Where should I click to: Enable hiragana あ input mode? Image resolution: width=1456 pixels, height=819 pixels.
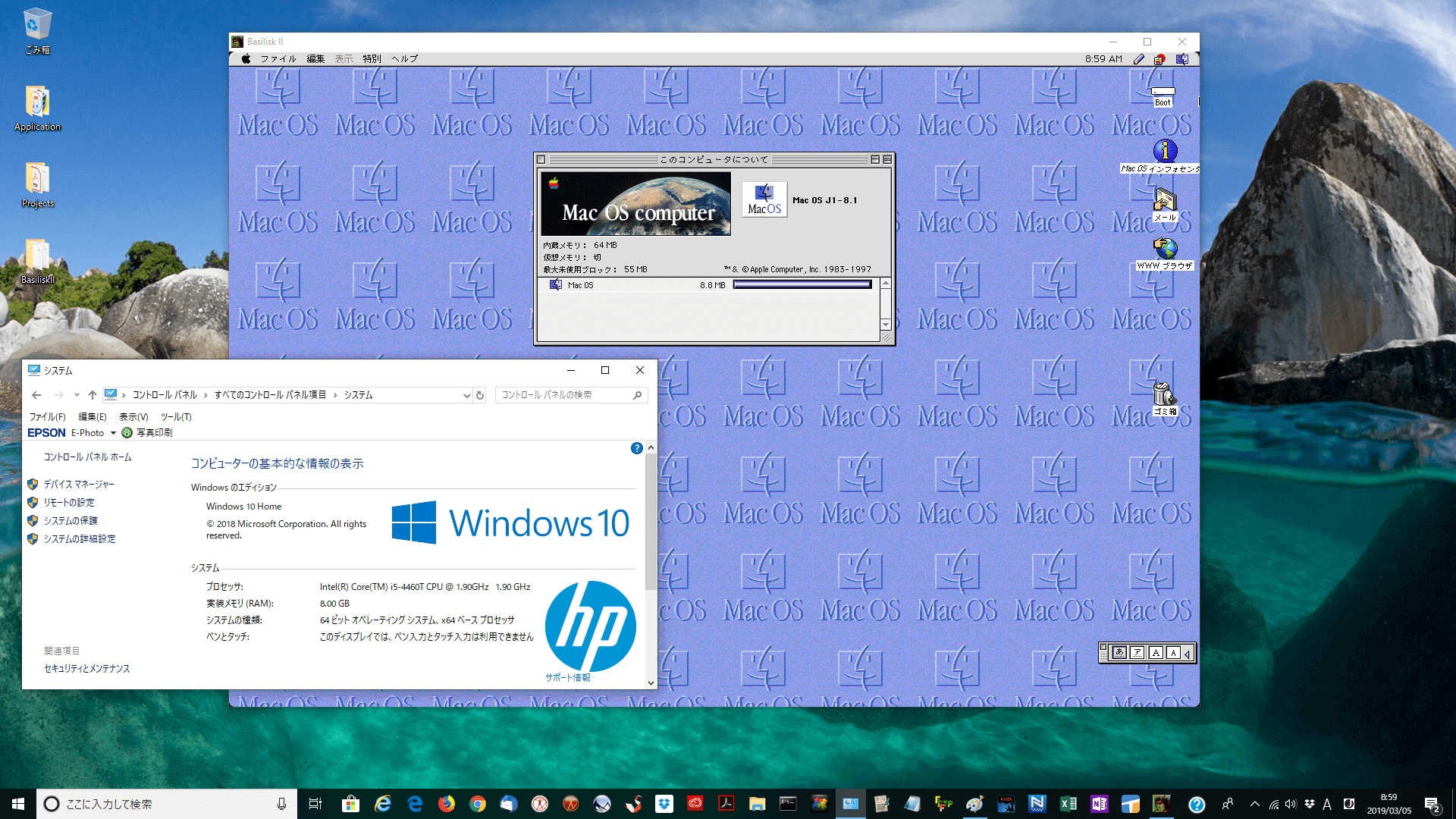[x=1120, y=653]
